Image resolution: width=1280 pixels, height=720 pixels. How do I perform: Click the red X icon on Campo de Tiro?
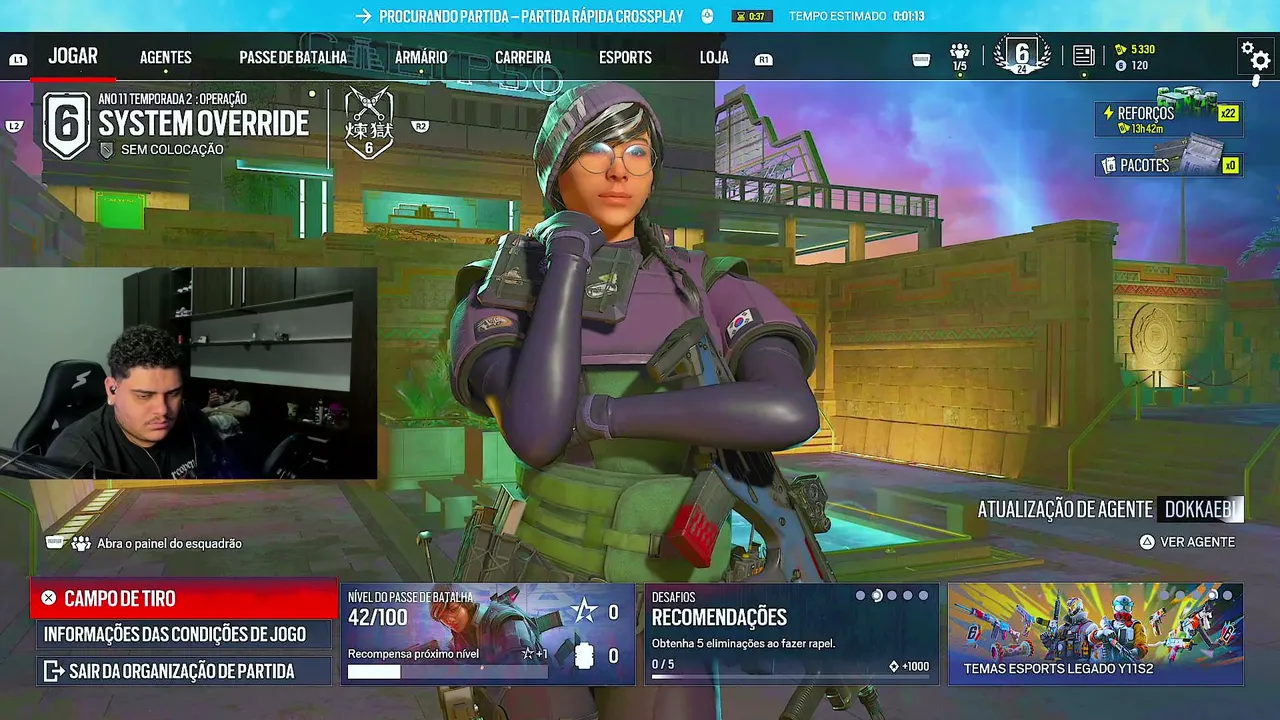48,598
